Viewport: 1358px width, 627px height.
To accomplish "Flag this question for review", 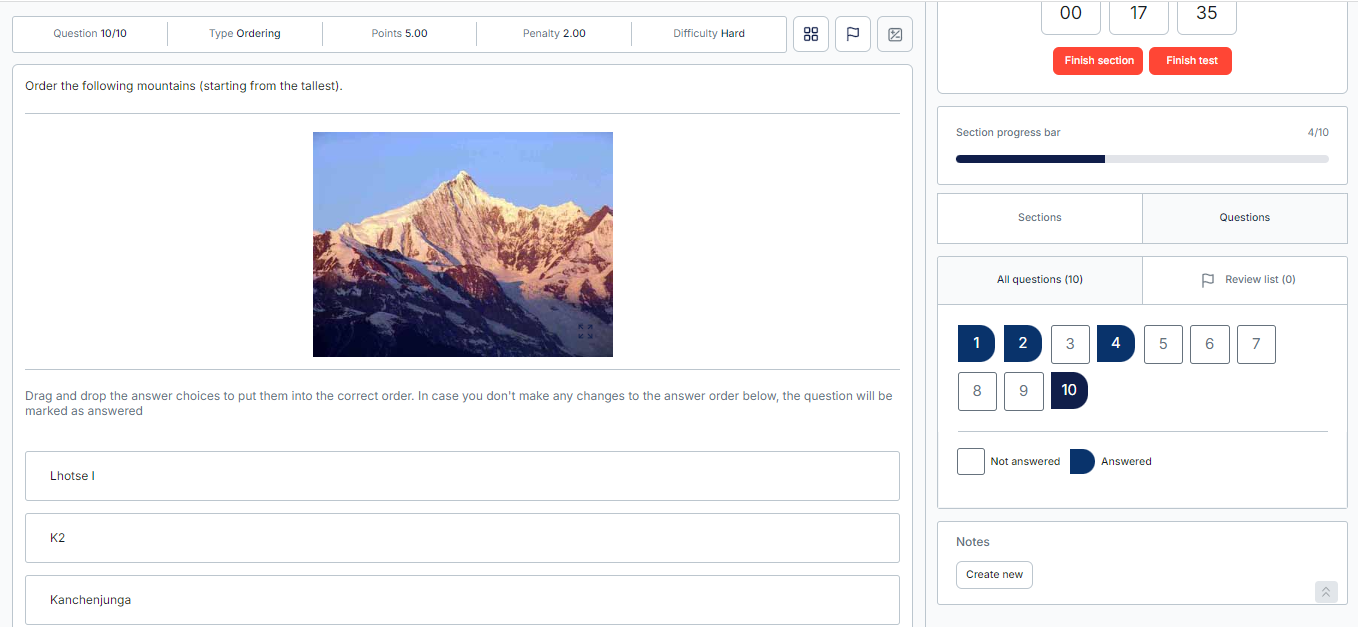I will pos(853,34).
